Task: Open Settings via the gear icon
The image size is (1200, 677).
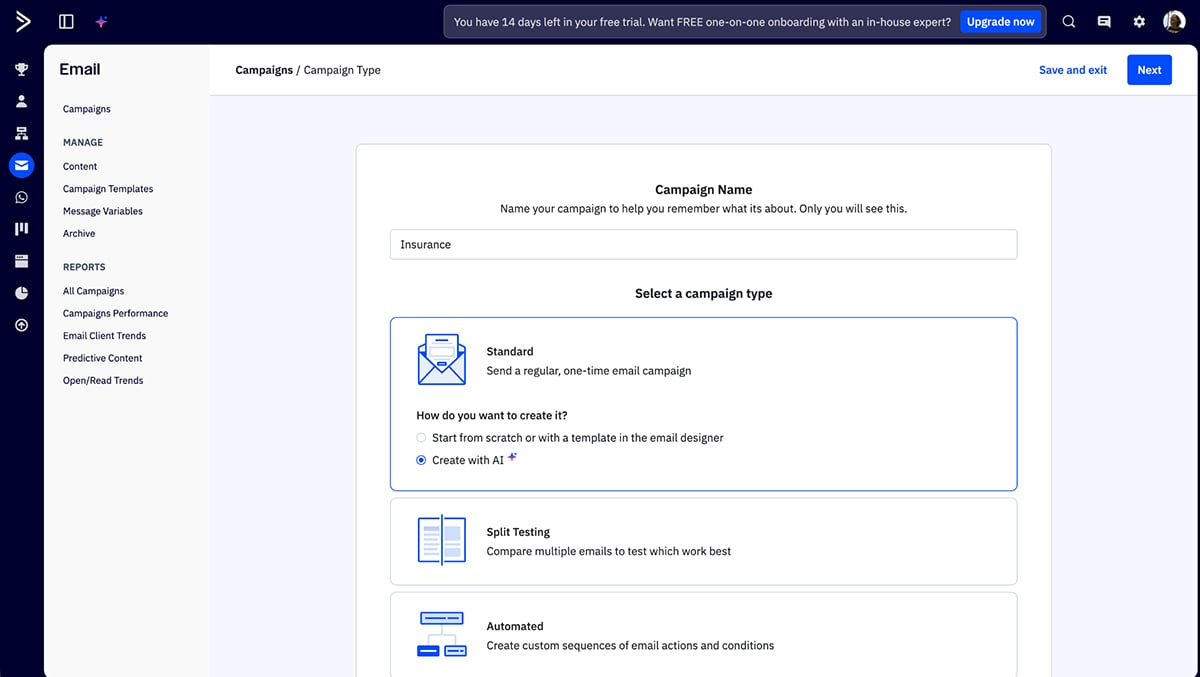Action: pos(1139,21)
